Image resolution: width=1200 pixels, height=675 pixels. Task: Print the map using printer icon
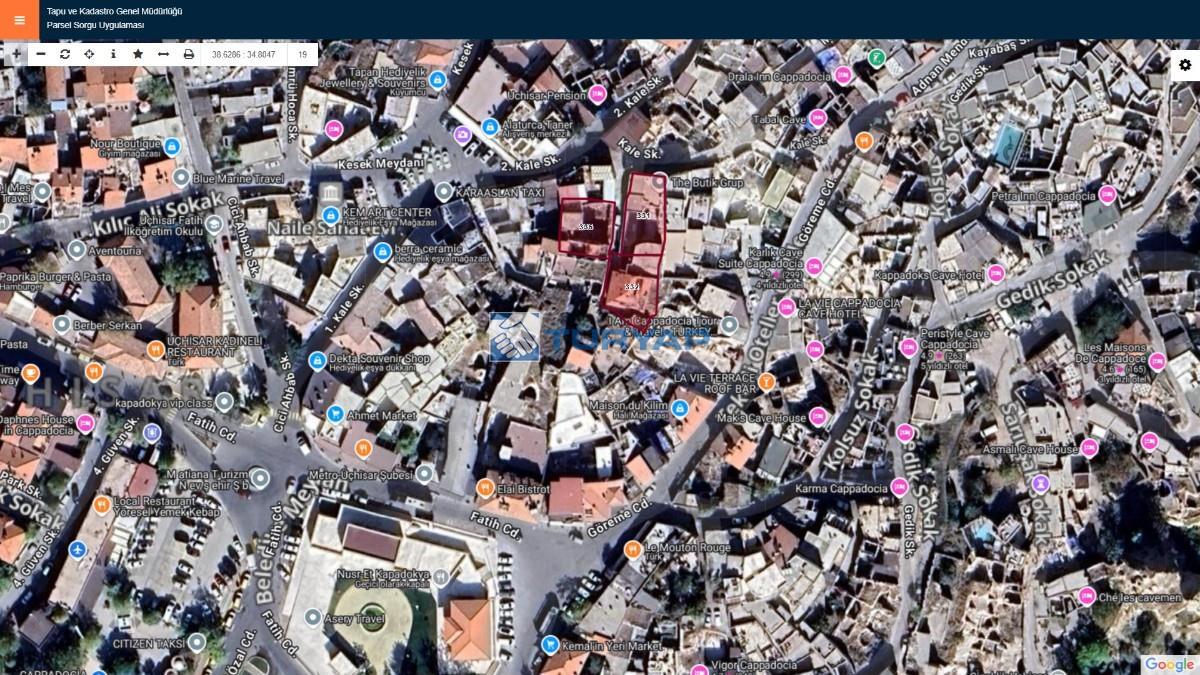(188, 54)
